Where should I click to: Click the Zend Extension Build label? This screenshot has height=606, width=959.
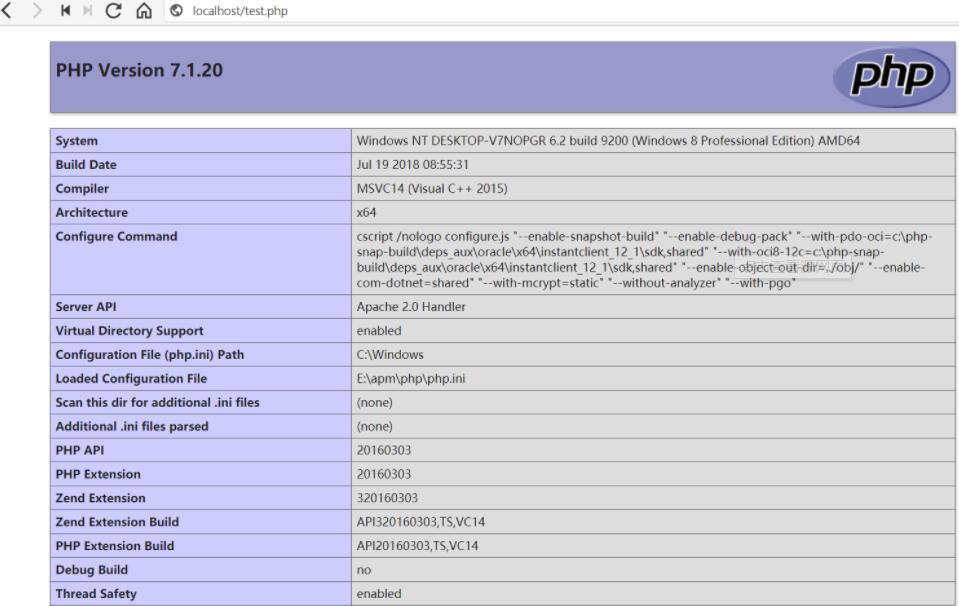click(117, 522)
